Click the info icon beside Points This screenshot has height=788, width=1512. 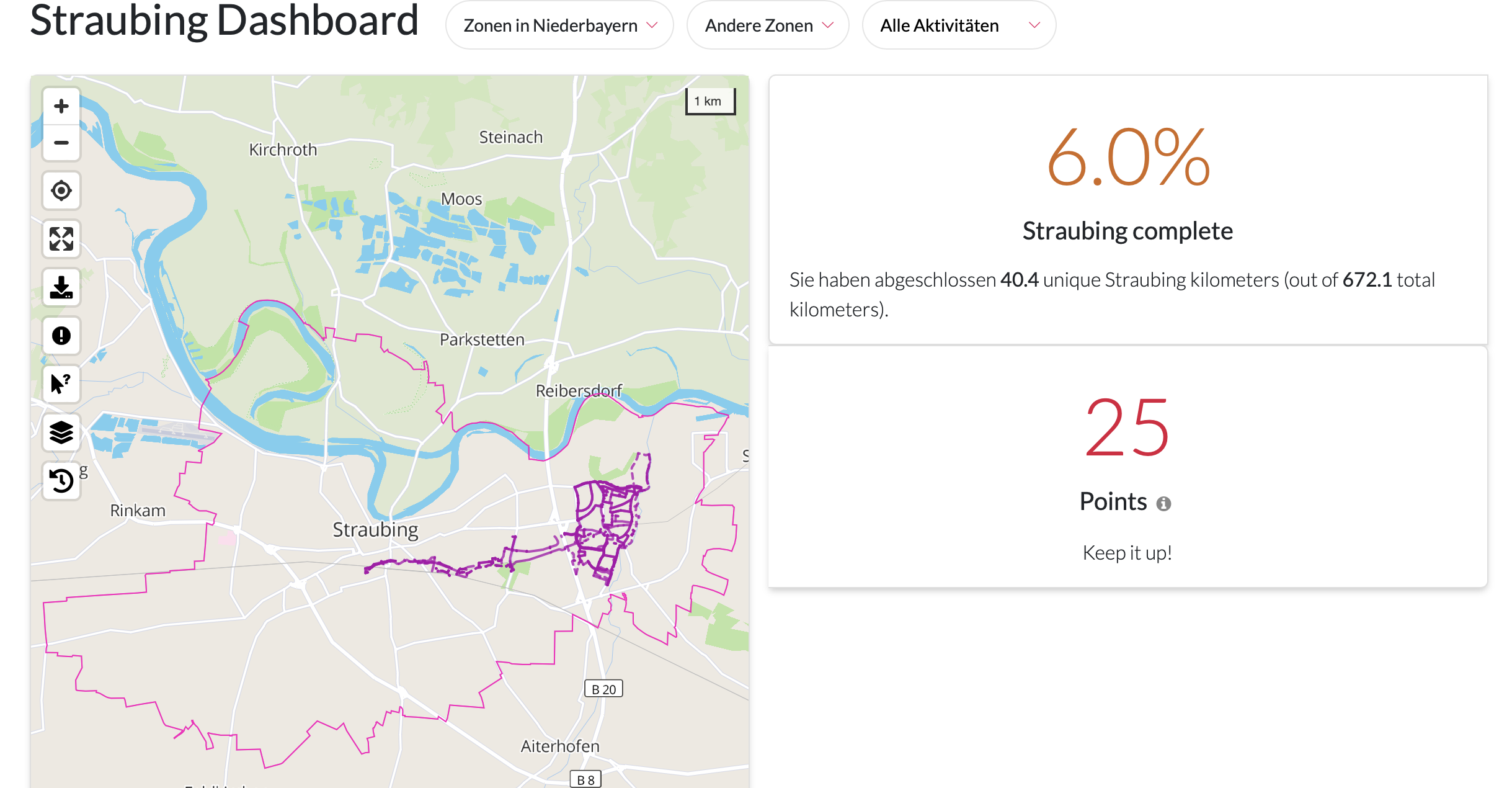point(1163,504)
